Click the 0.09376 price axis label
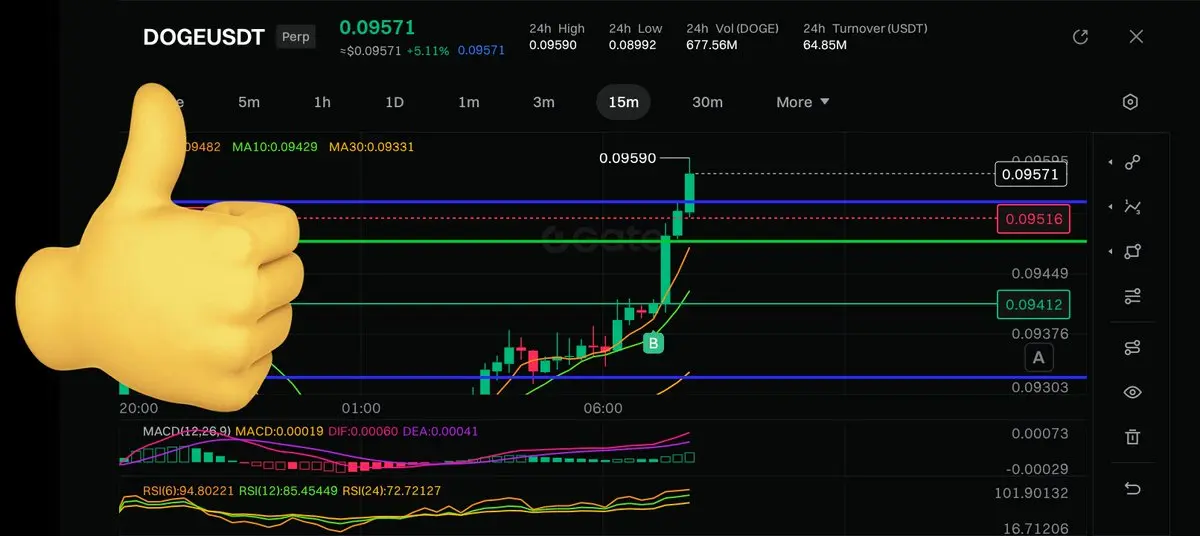Image resolution: width=1200 pixels, height=536 pixels. pos(1040,333)
